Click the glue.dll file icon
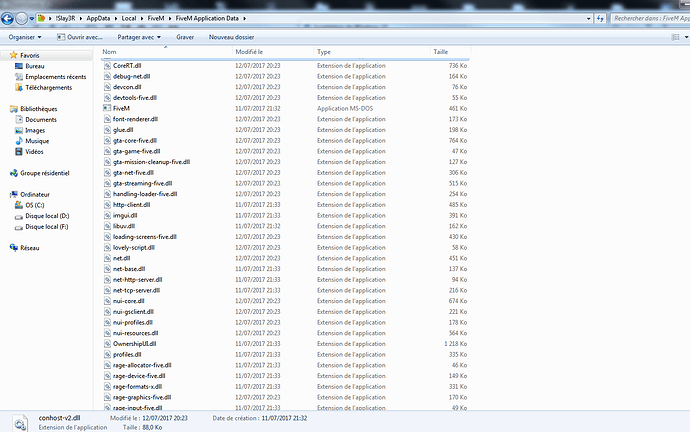This screenshot has height=432, width=690. (107, 130)
